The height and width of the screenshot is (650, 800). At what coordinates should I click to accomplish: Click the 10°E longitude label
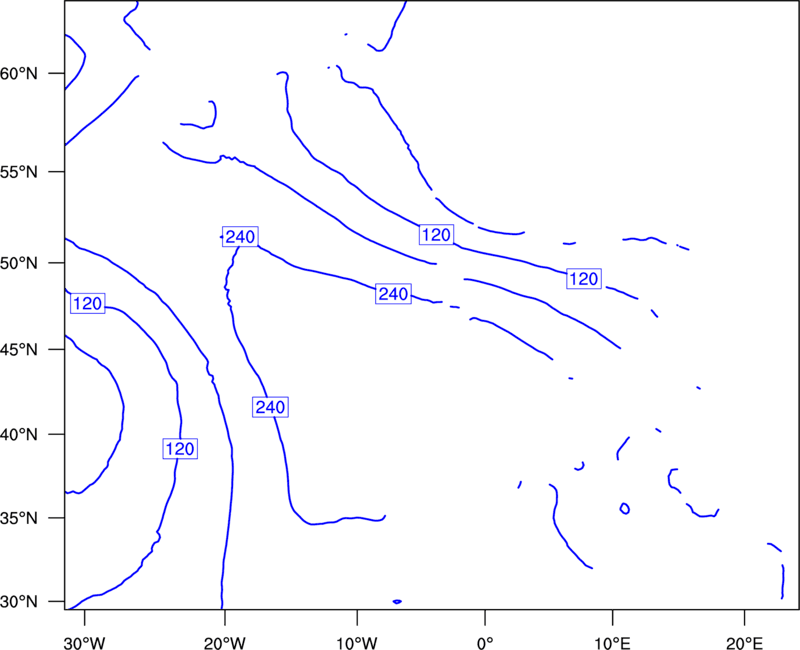pyautogui.click(x=612, y=643)
